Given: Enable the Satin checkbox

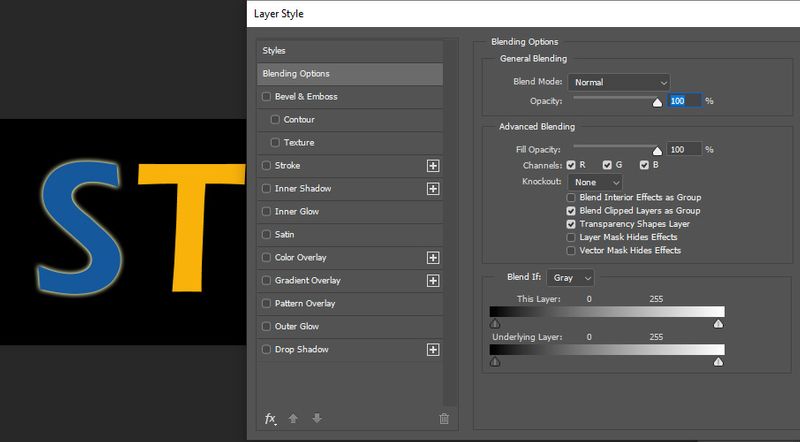Looking at the screenshot, I should click(x=266, y=234).
